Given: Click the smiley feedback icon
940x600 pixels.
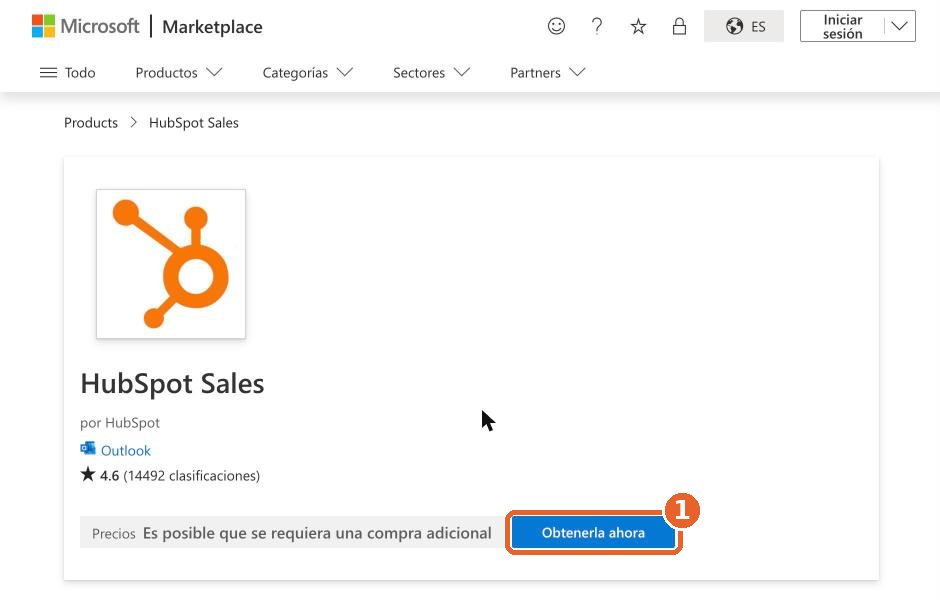Looking at the screenshot, I should (x=556, y=26).
